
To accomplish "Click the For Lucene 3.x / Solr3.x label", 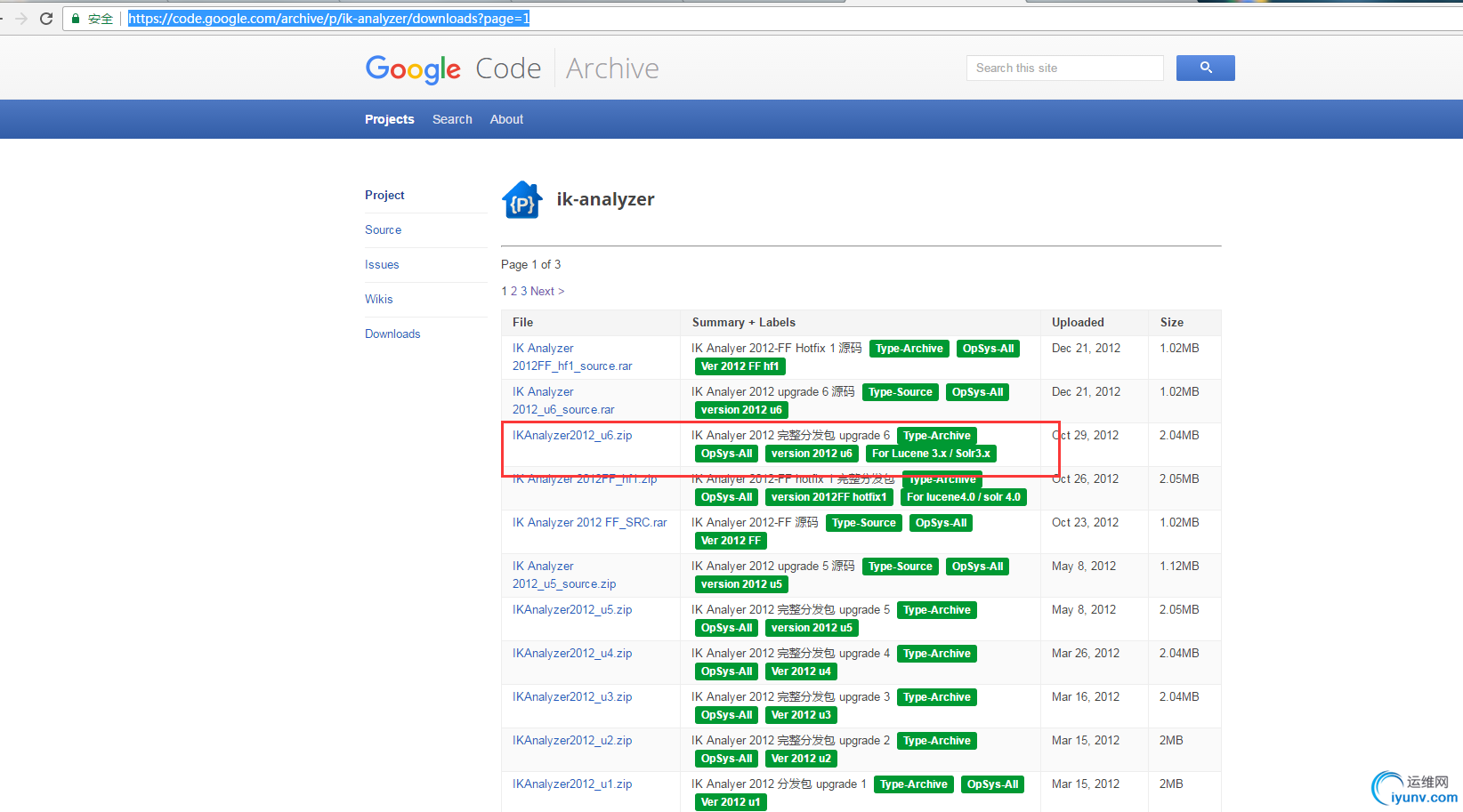I will pos(931,454).
